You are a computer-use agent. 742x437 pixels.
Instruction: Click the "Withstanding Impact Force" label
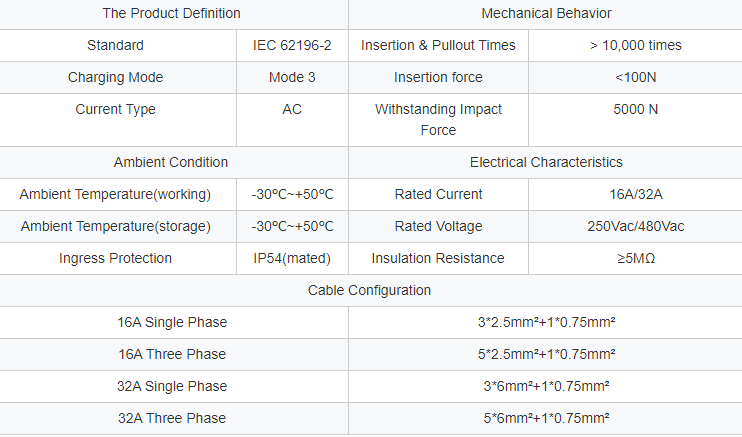[438, 119]
